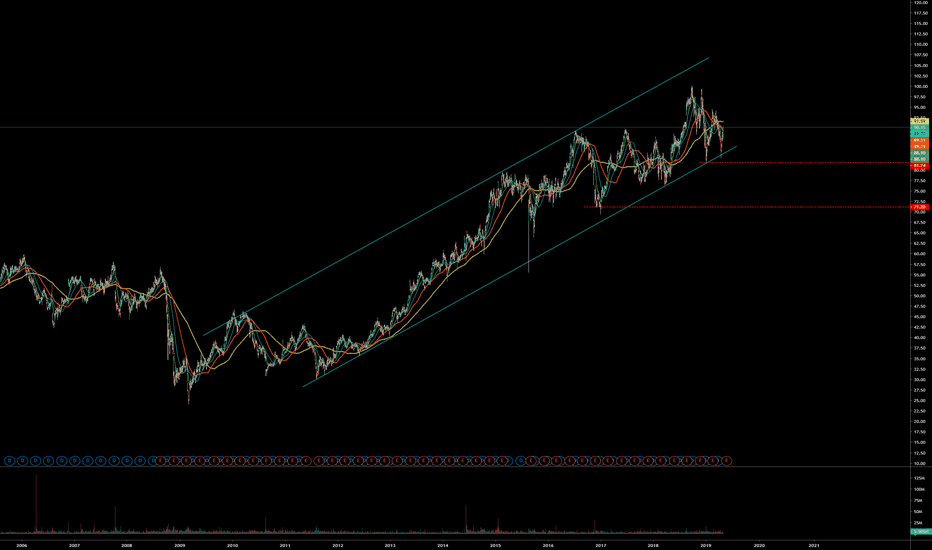Select the 2021 label on the time axis
Image resolution: width=932 pixels, height=550 pixels.
(x=814, y=545)
